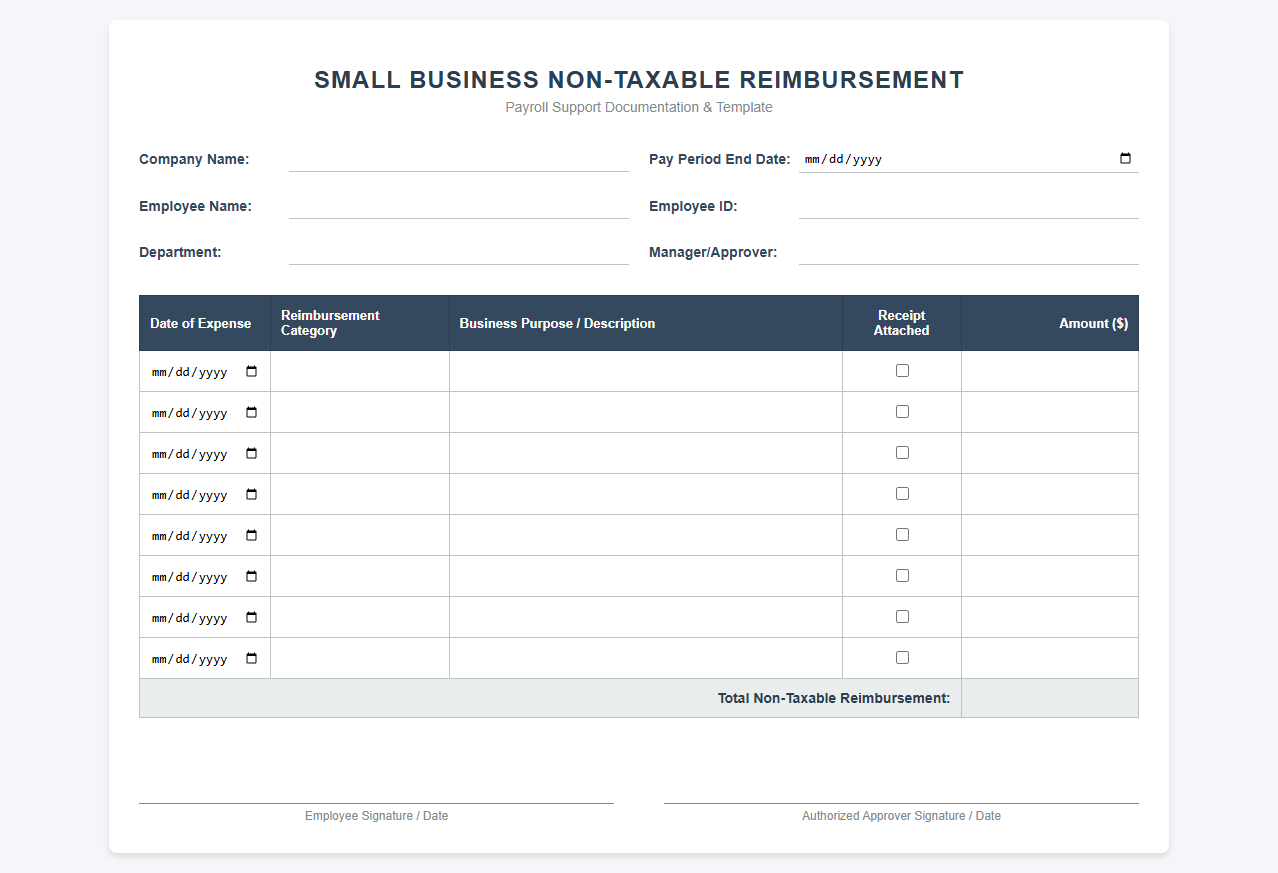Check Receipt Attached in seventh expense row
This screenshot has height=873, width=1278.
click(902, 616)
